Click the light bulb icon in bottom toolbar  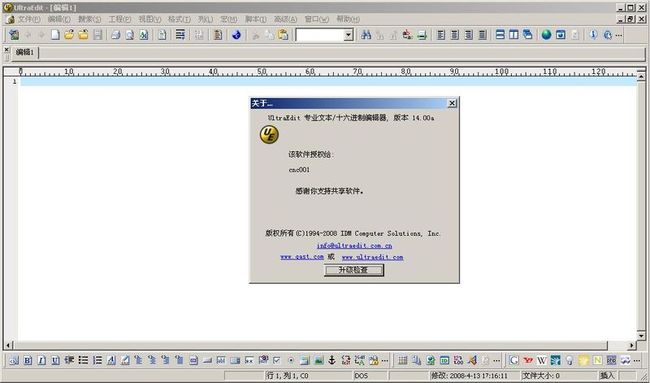click(x=569, y=360)
